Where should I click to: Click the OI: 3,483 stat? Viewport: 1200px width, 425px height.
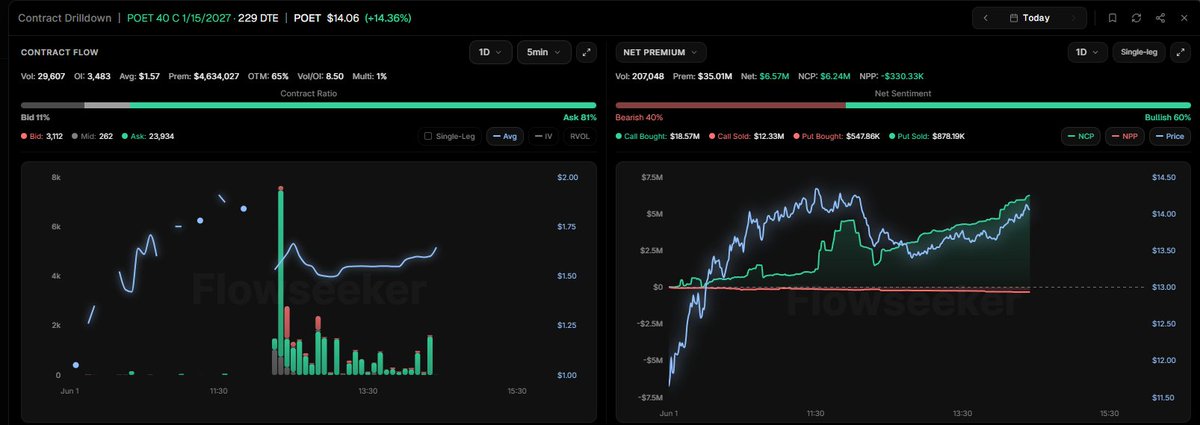[x=94, y=76]
